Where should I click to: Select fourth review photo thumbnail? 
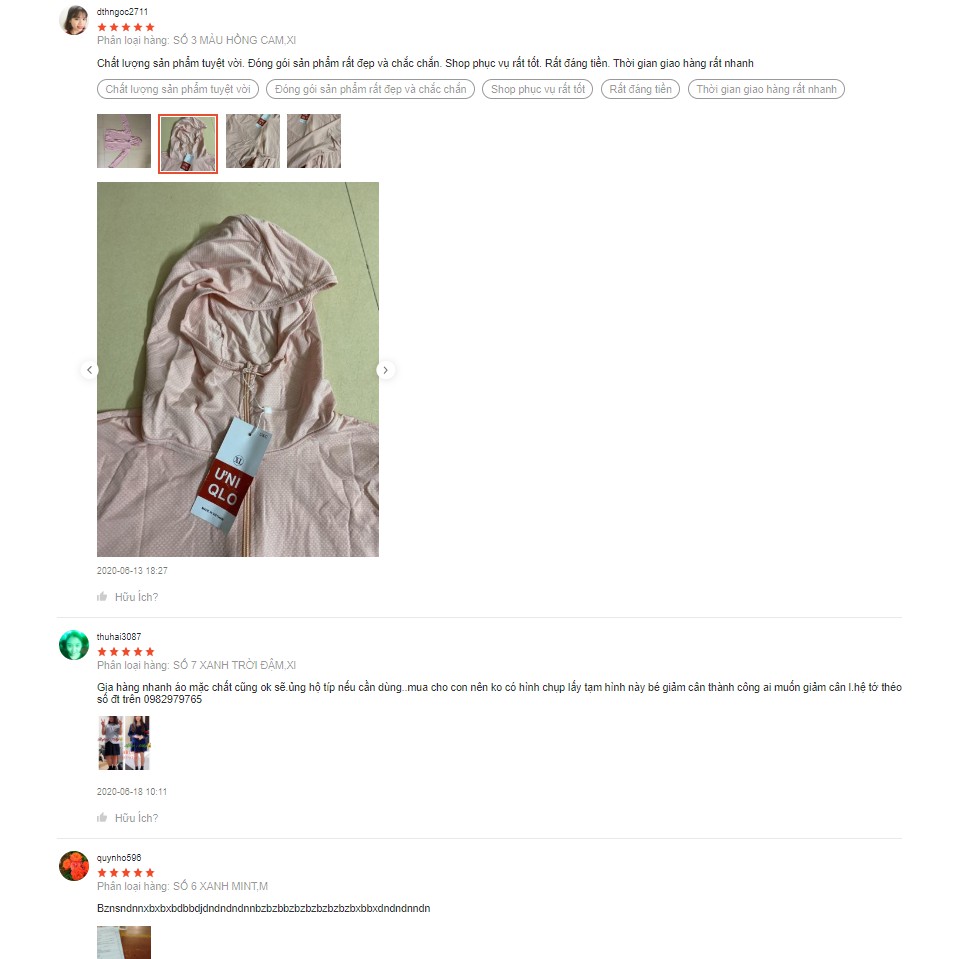tap(314, 141)
